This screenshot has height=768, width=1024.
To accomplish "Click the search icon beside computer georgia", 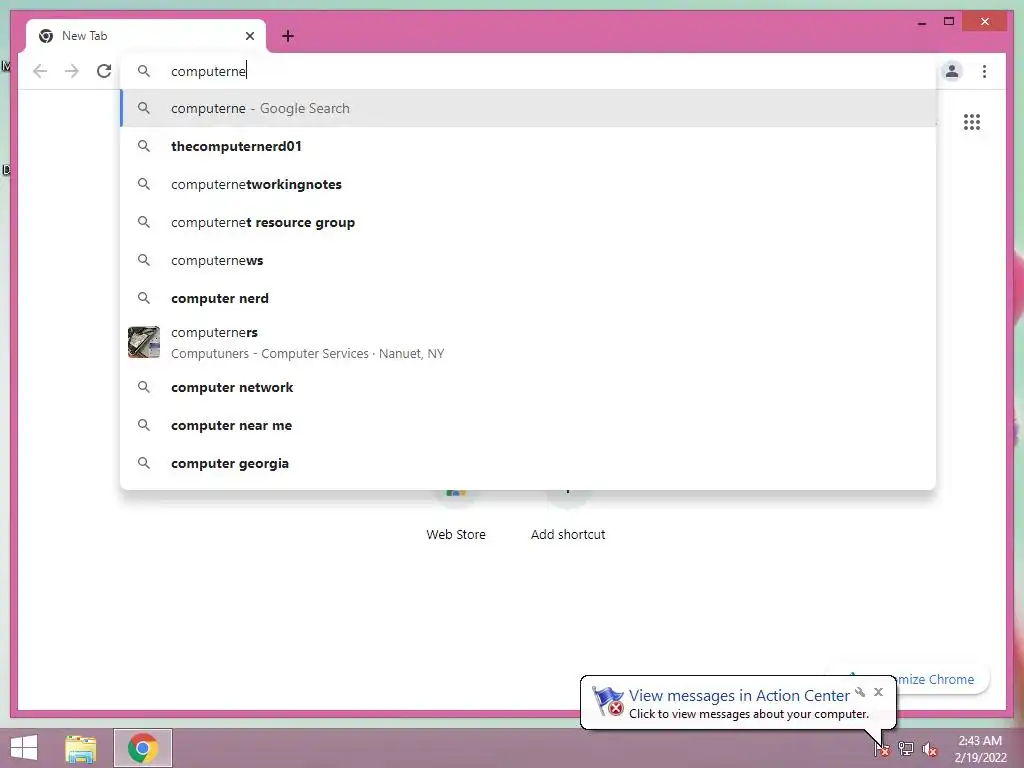I will coord(144,463).
